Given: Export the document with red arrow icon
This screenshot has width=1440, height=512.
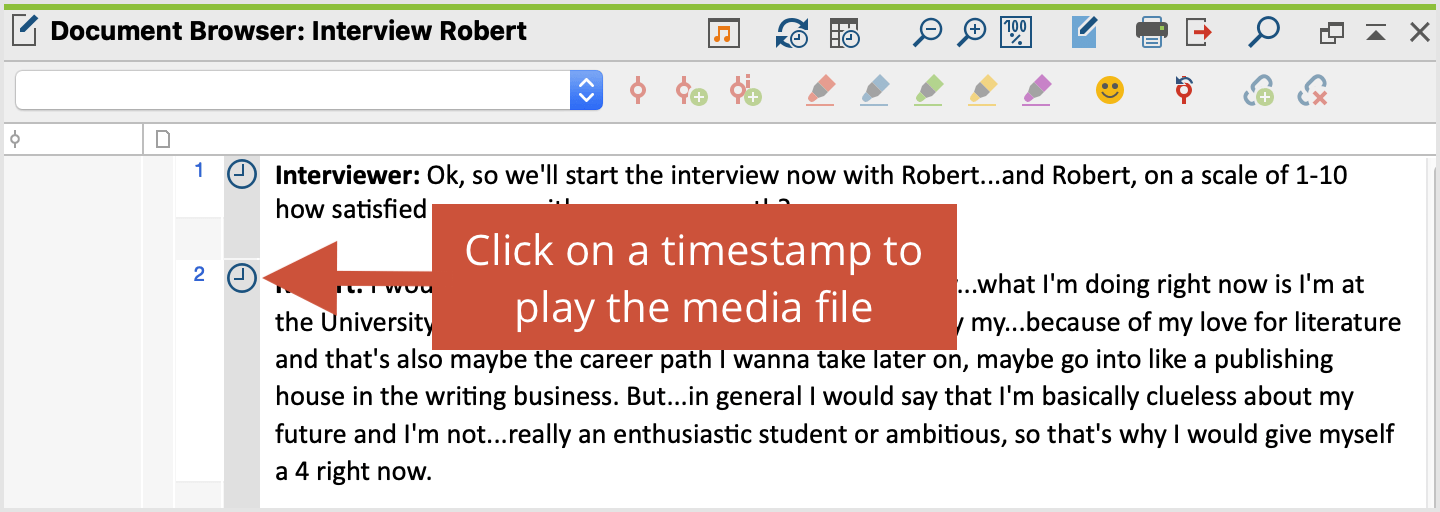Looking at the screenshot, I should click(x=1199, y=33).
